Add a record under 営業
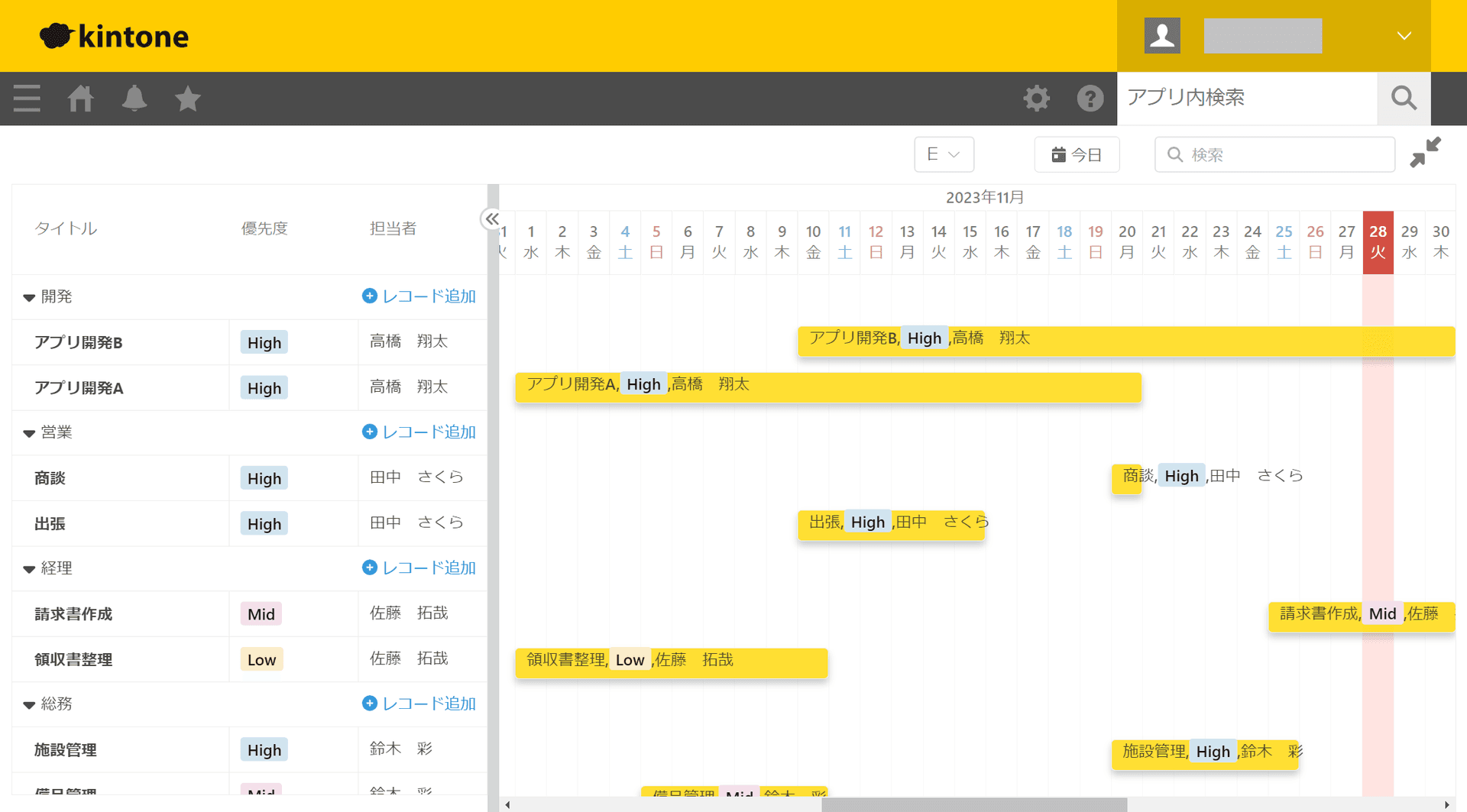1467x812 pixels. (x=429, y=432)
